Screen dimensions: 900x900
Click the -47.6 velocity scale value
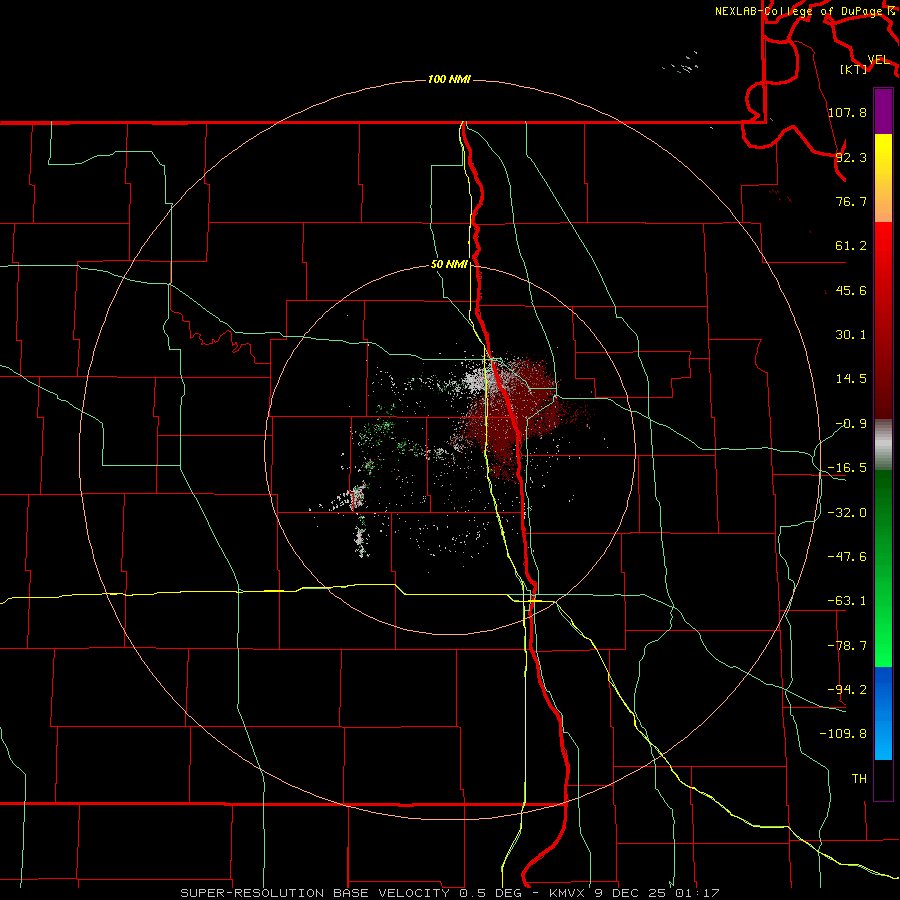coord(847,557)
